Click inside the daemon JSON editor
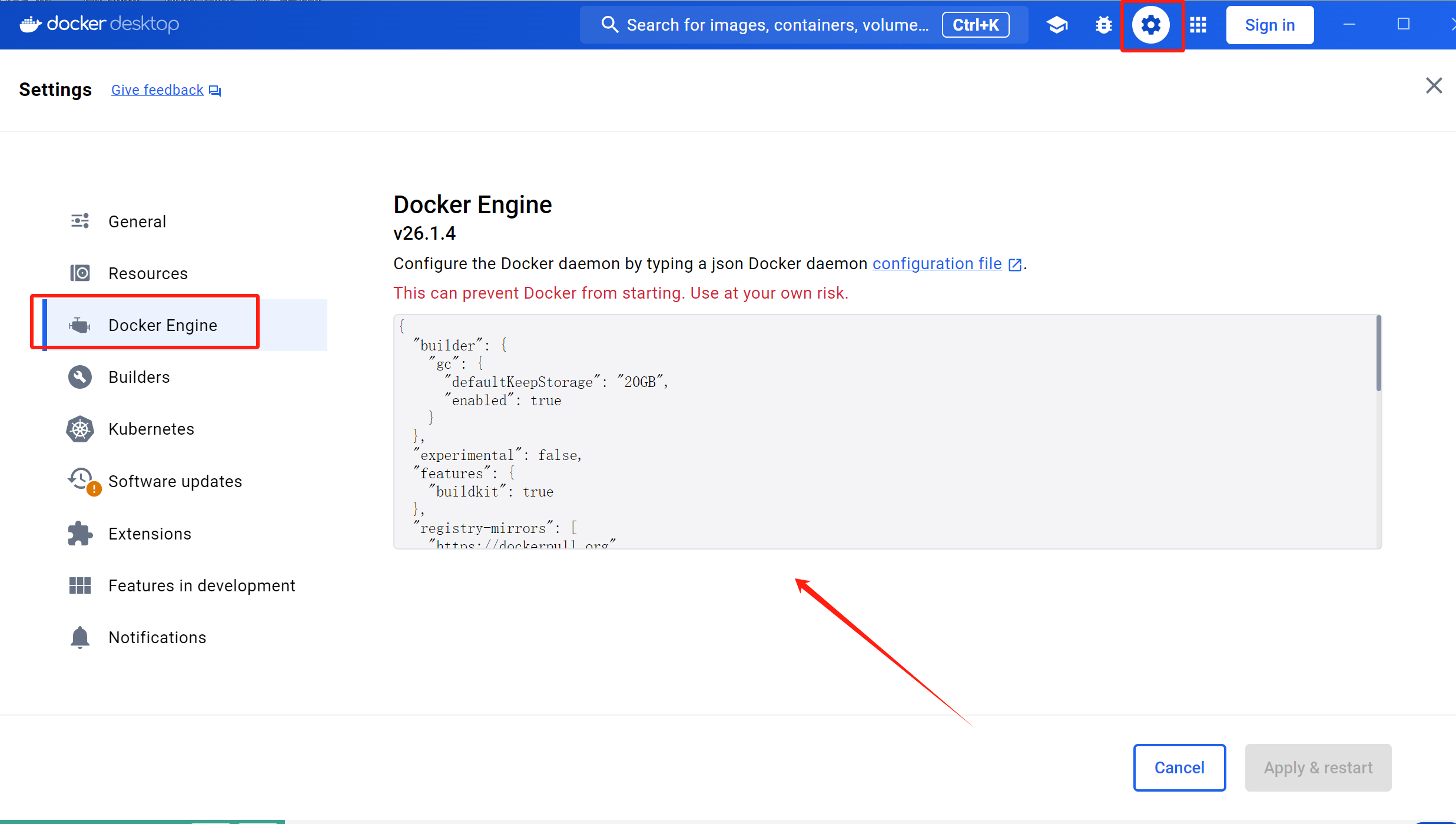 [x=887, y=432]
